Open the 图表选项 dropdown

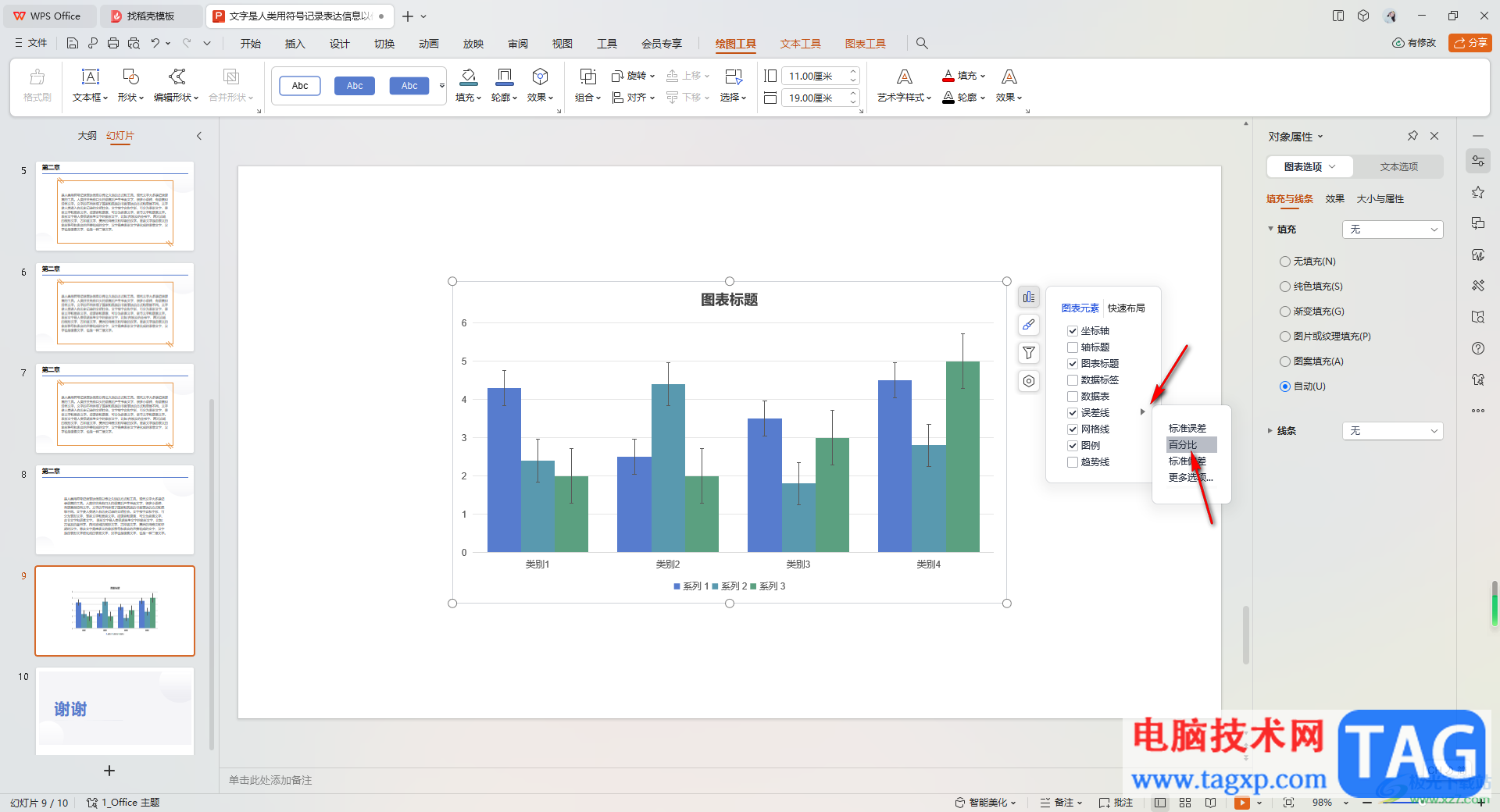[1310, 167]
